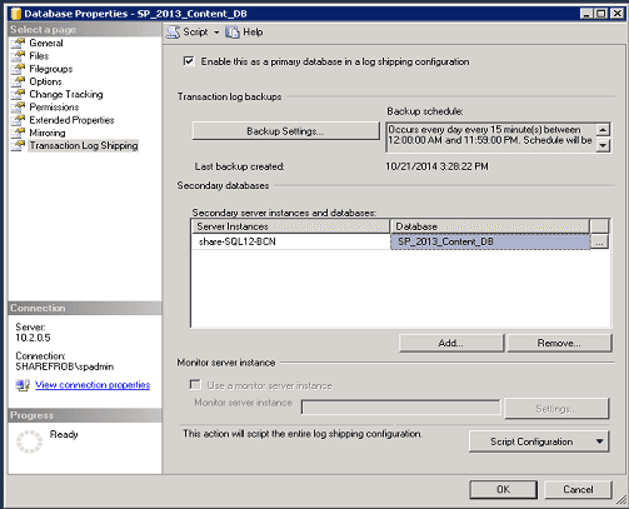This screenshot has height=509, width=629.
Task: Click the Database column header
Action: click(490, 227)
